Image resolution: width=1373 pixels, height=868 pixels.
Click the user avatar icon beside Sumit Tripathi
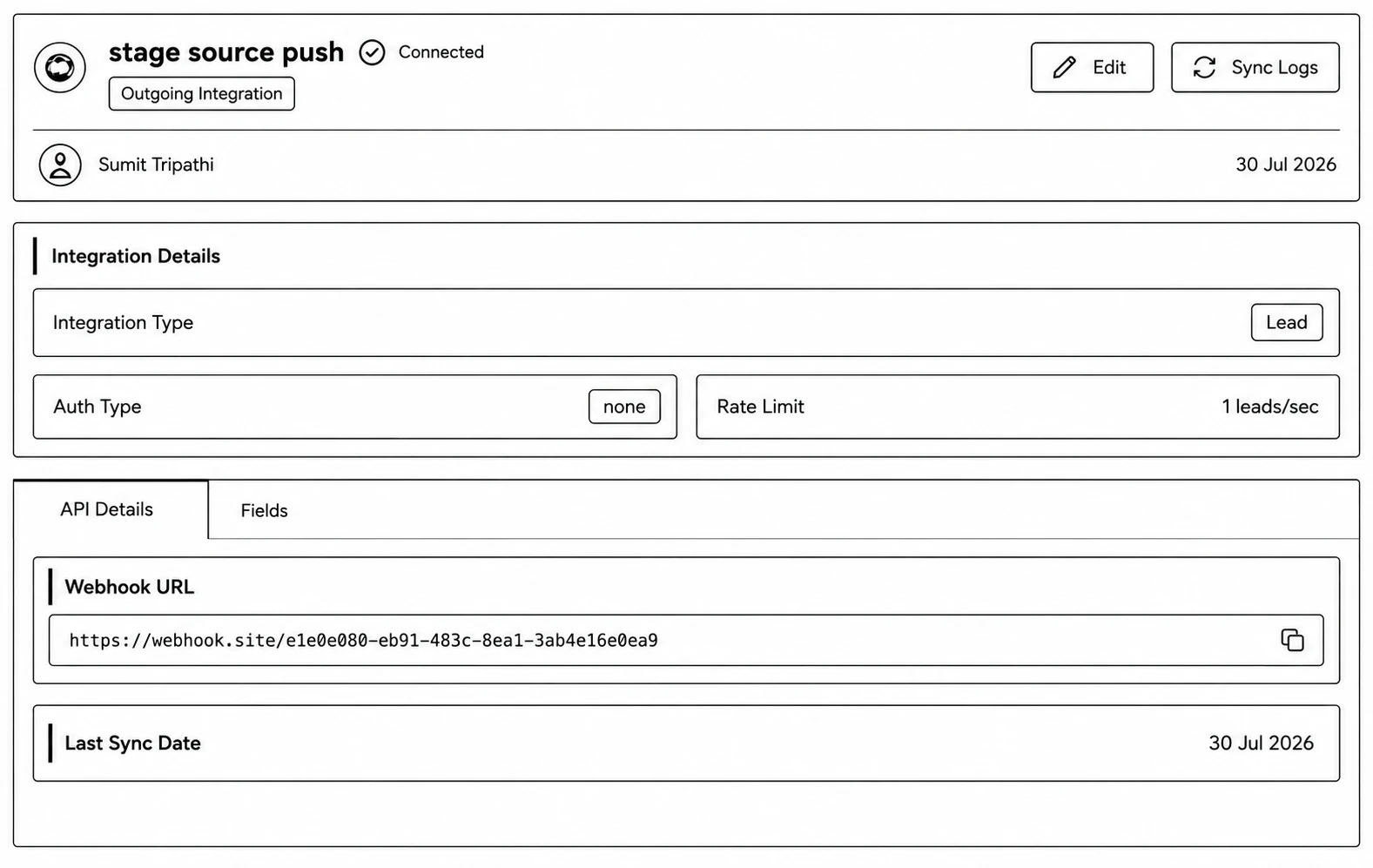click(60, 165)
